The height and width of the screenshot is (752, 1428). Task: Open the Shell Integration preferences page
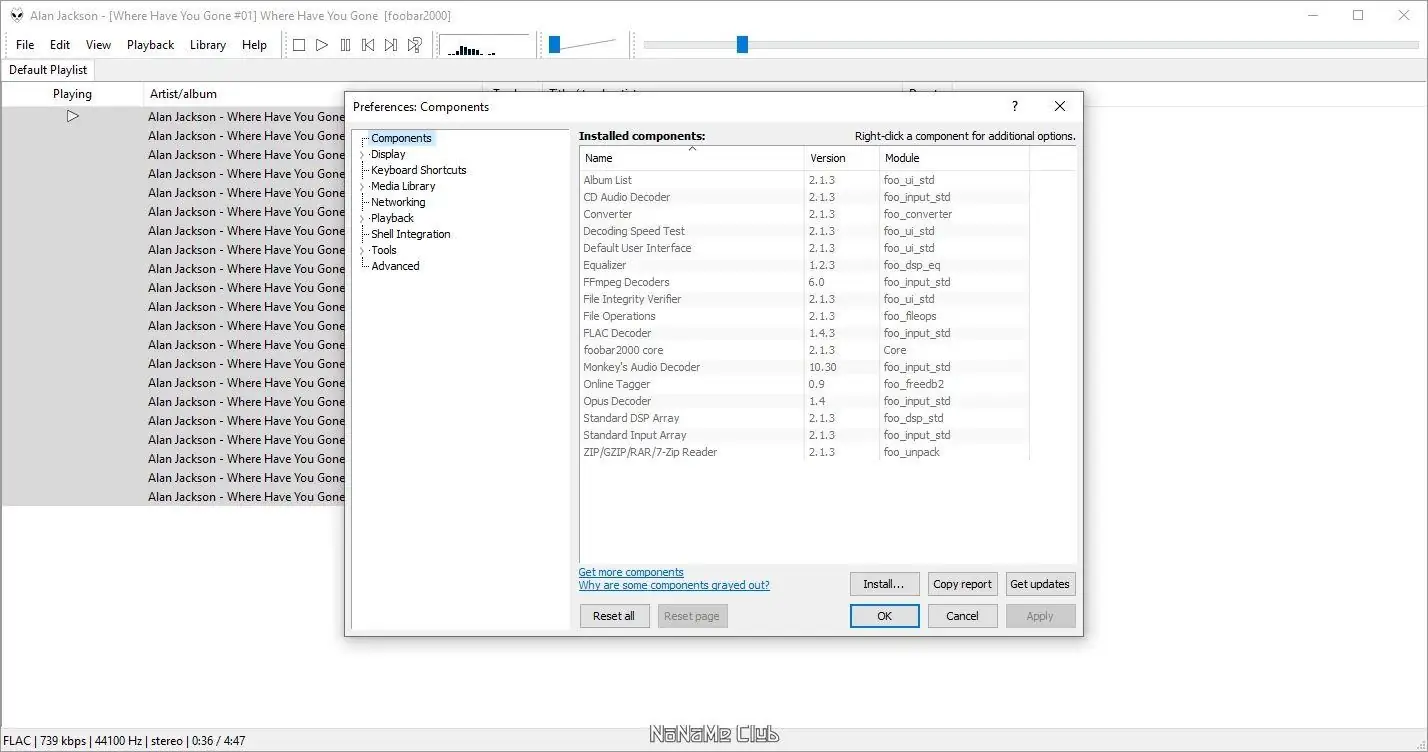coord(411,234)
